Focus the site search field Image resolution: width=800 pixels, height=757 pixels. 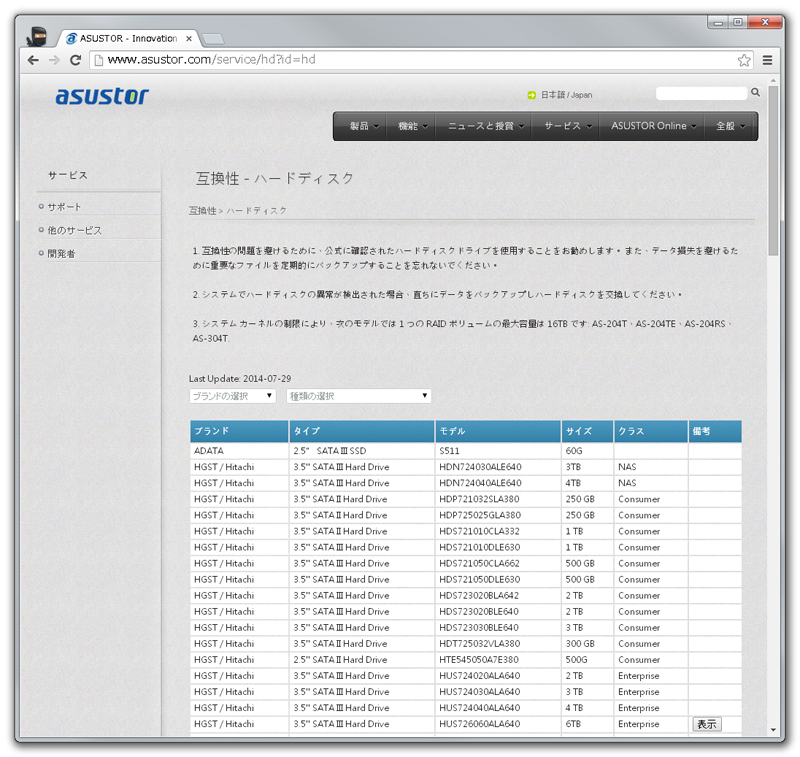click(x=701, y=93)
